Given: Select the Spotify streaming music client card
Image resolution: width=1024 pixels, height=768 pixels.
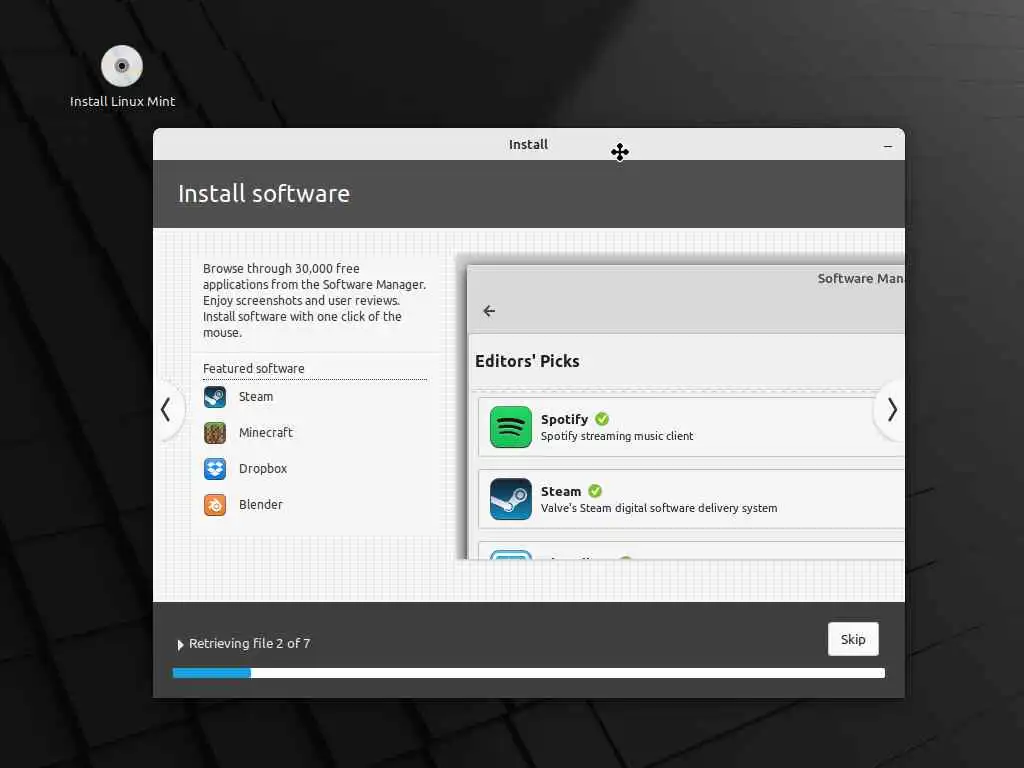Looking at the screenshot, I should click(692, 427).
